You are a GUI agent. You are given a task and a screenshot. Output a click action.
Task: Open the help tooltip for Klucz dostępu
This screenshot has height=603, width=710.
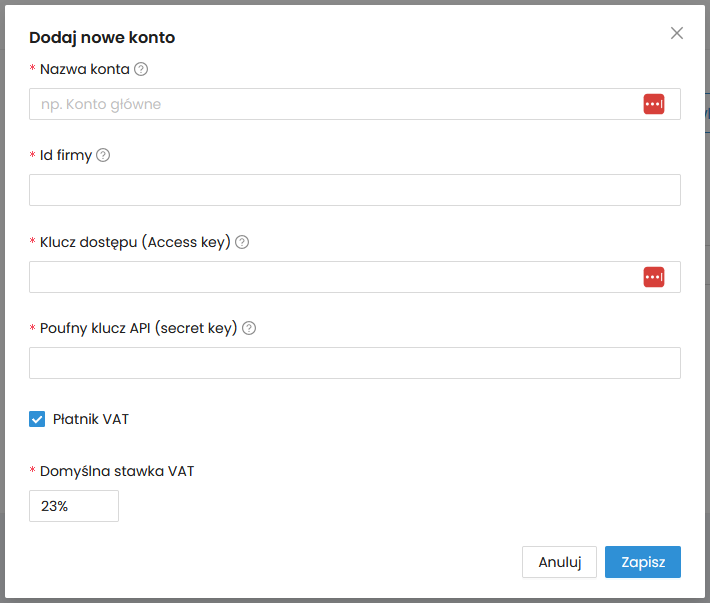pos(242,242)
